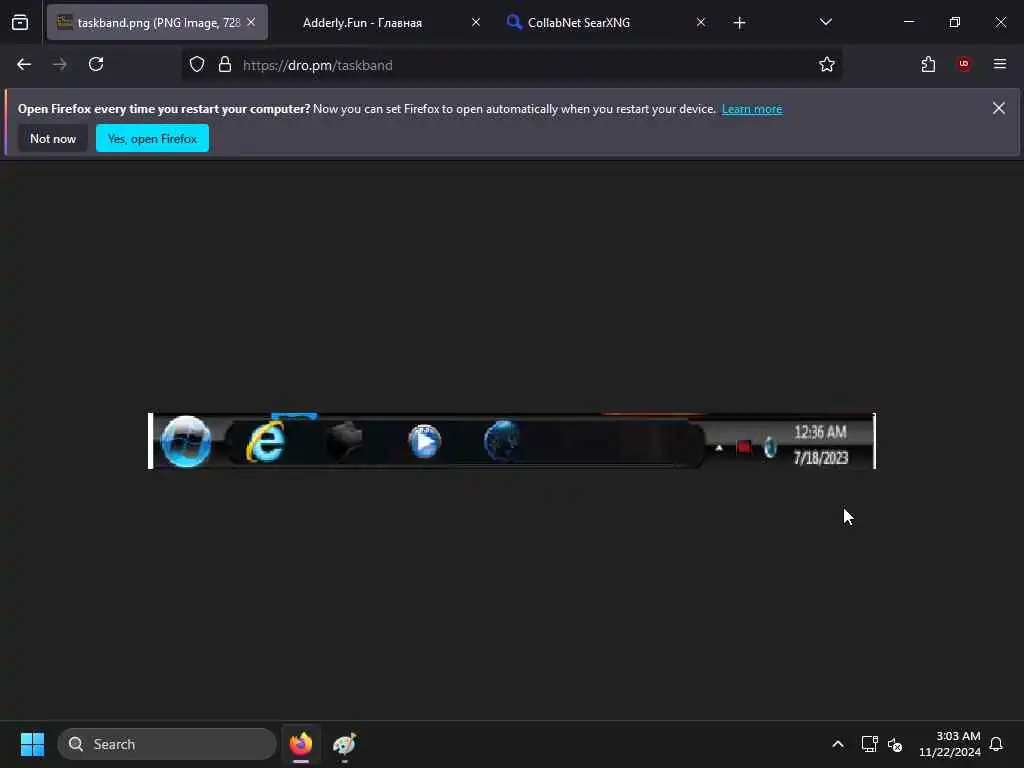Click Yes, open Firefox button
This screenshot has height=768, width=1024.
[x=152, y=138]
